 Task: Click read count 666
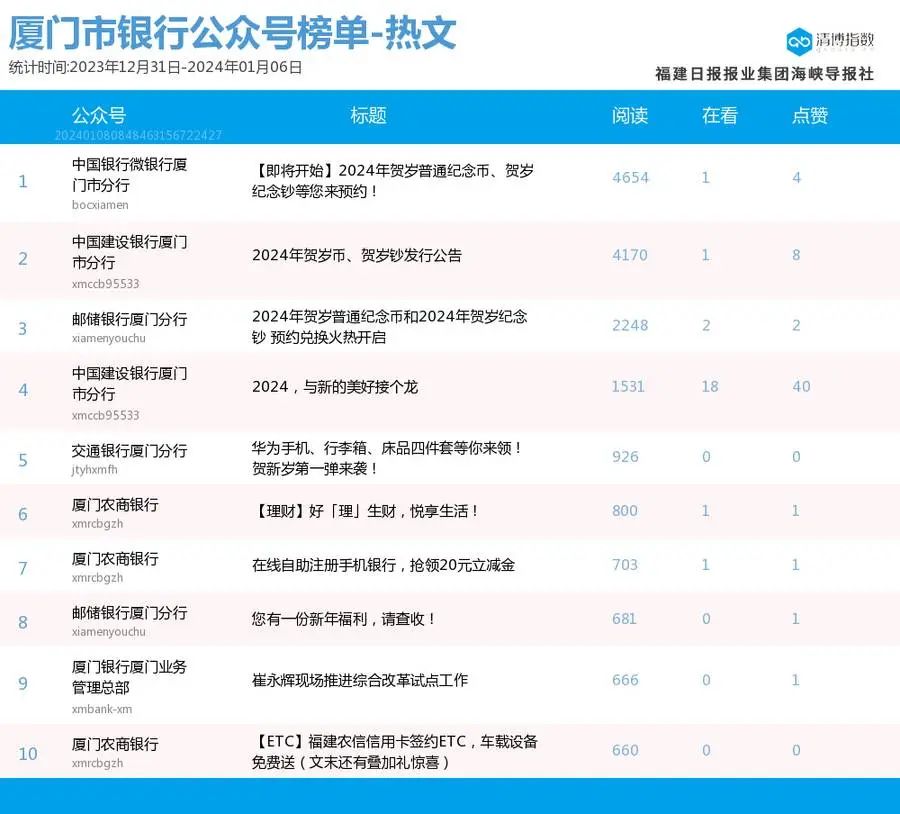point(624,680)
